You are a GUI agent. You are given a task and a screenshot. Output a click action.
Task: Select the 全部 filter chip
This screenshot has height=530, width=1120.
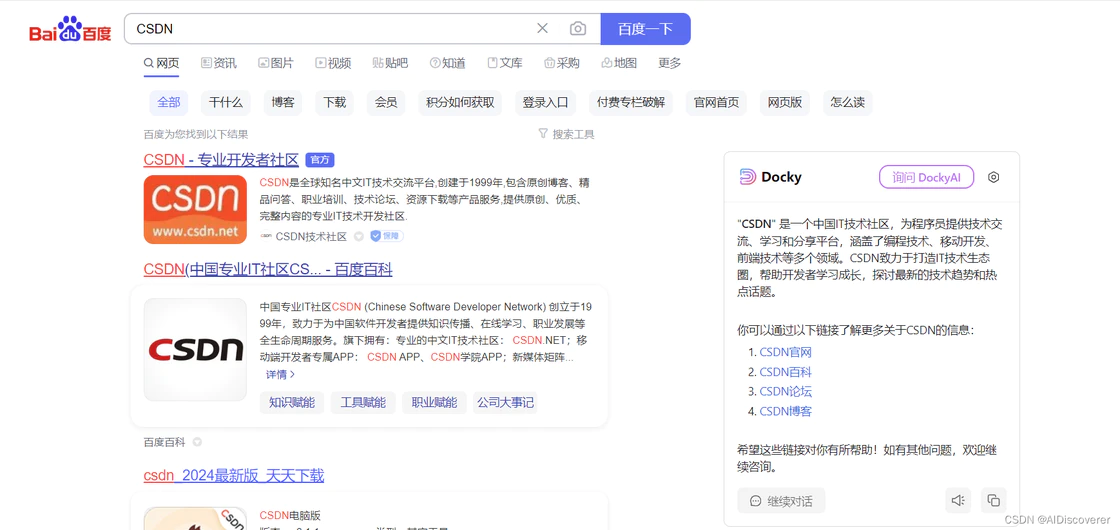169,102
